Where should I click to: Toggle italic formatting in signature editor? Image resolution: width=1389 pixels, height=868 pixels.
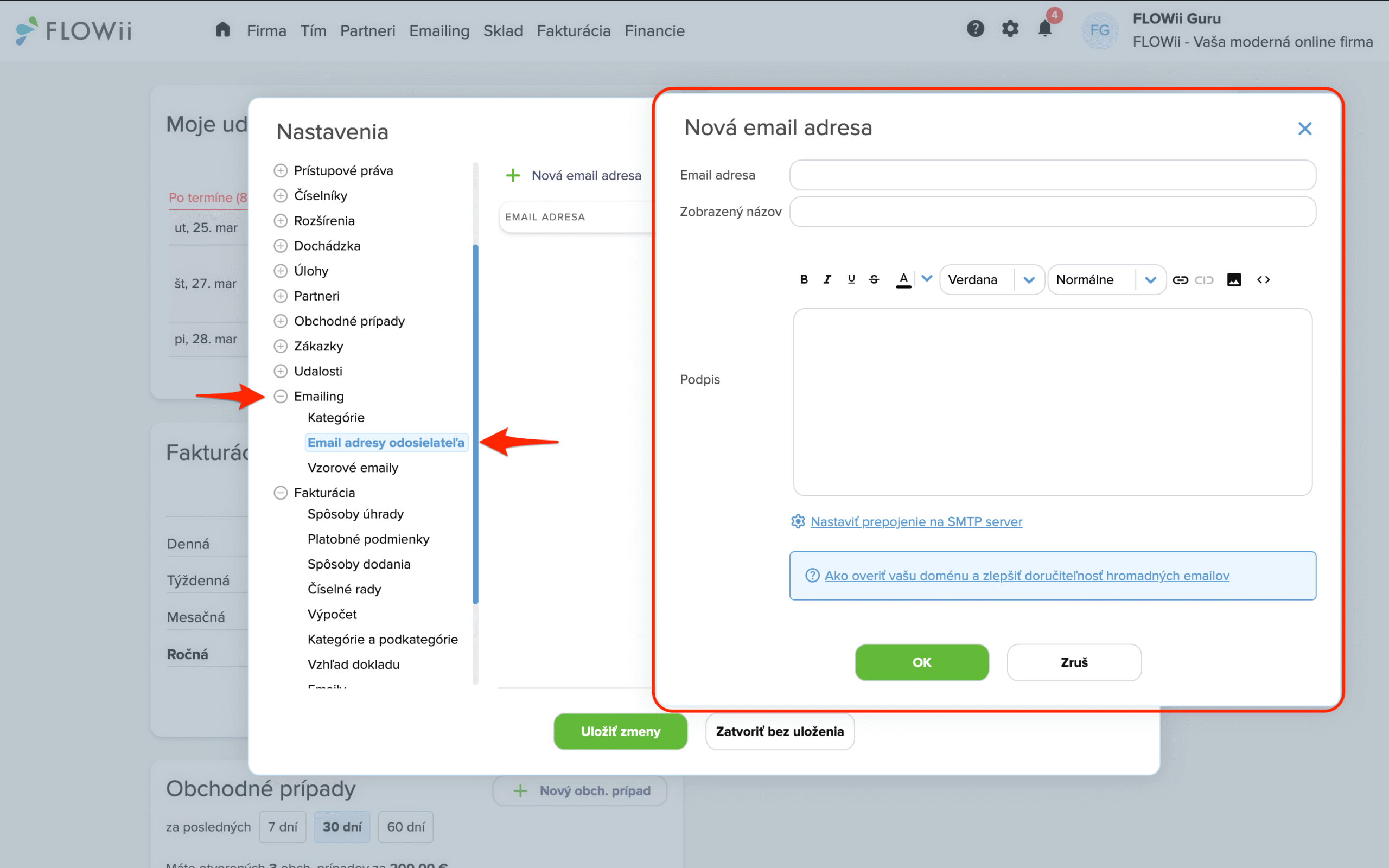(x=827, y=279)
